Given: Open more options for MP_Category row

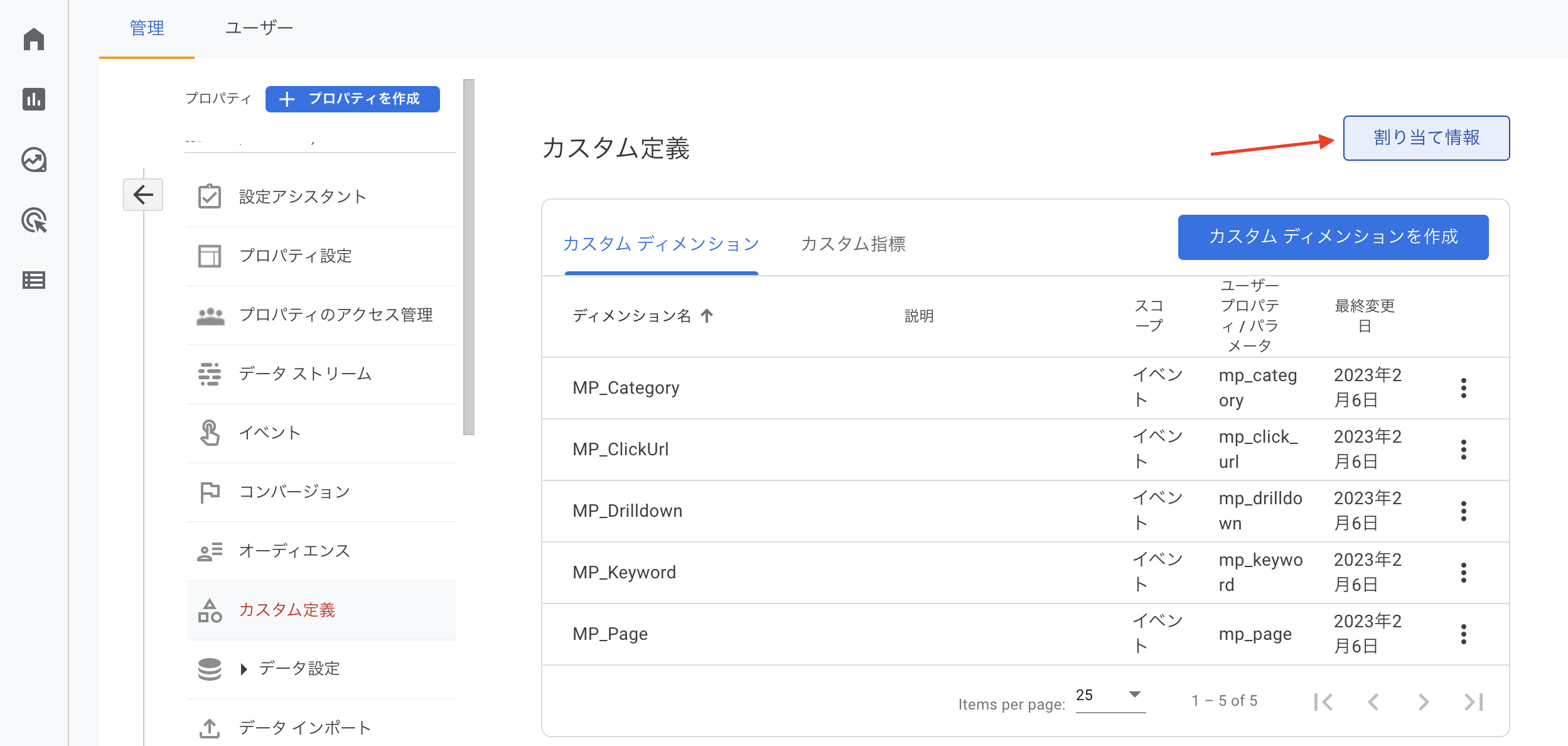Looking at the screenshot, I should click(1463, 388).
